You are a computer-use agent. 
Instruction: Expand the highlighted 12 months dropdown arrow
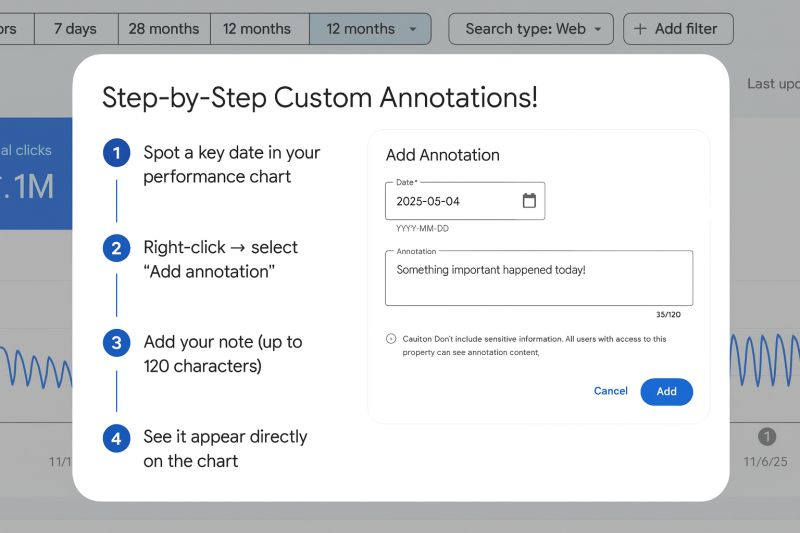(x=413, y=29)
